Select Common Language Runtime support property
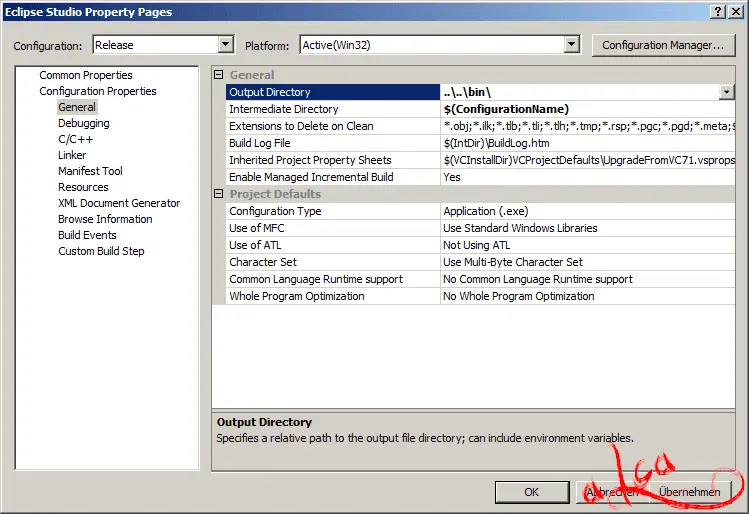The width and height of the screenshot is (749, 514). pos(332,279)
